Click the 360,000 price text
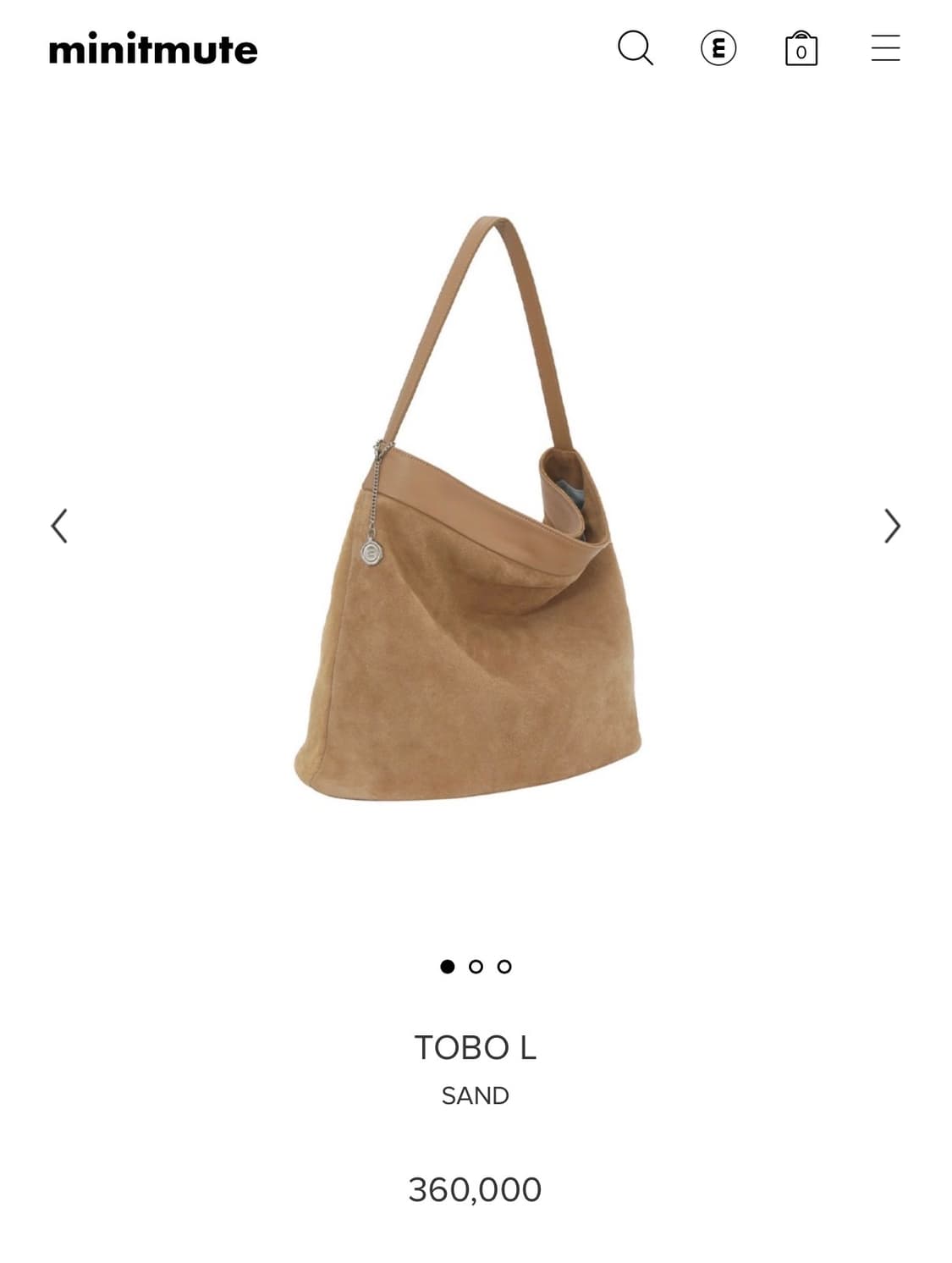This screenshot has height=1263, width=952. (475, 1190)
